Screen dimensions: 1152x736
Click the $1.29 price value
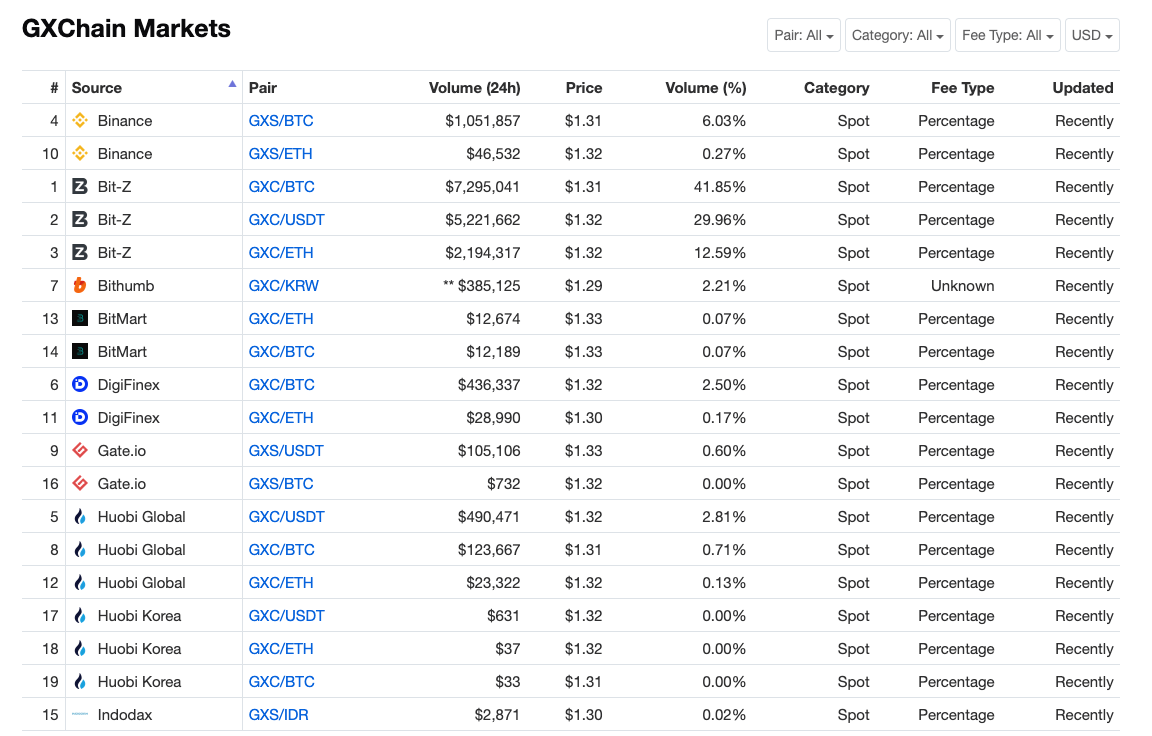coord(583,286)
